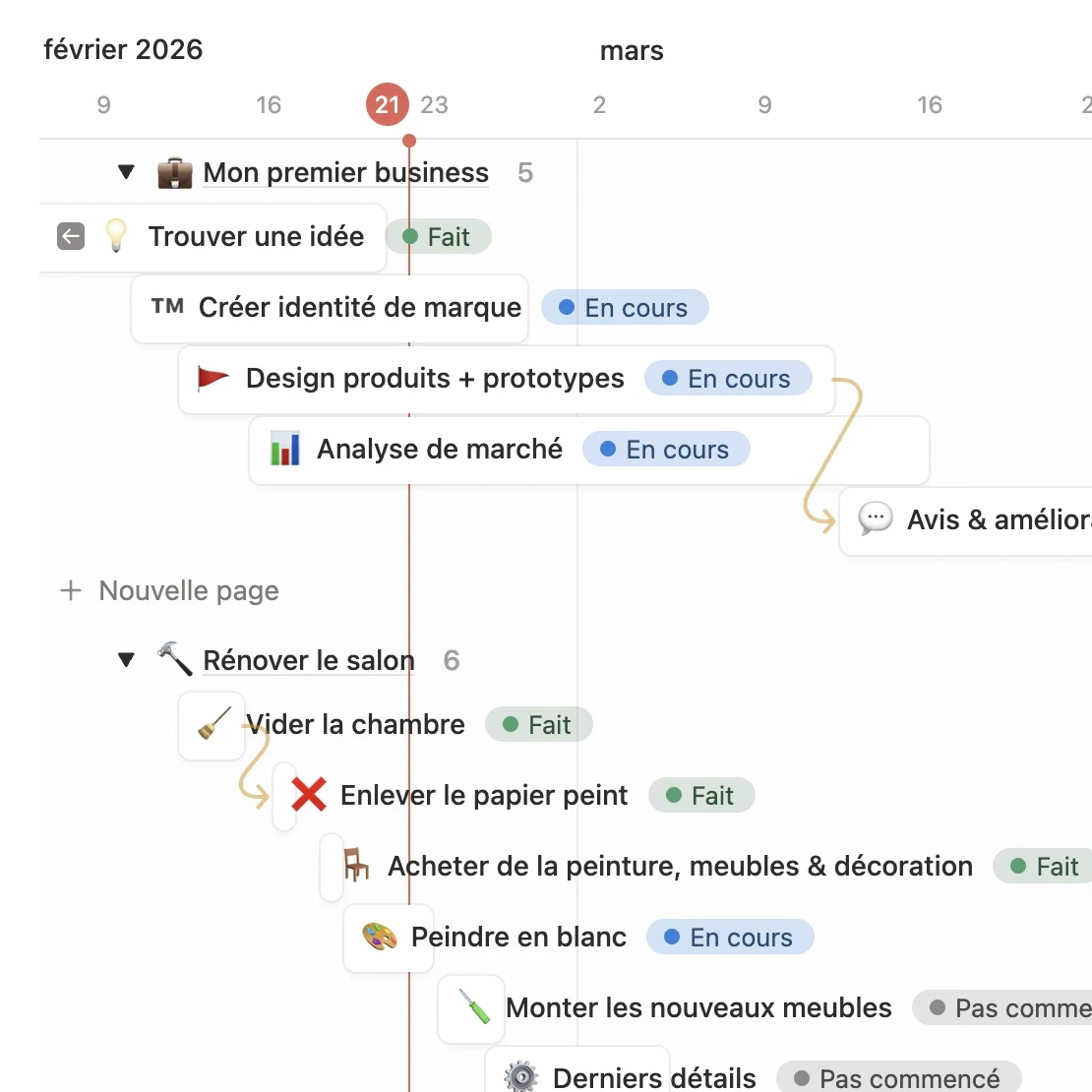Click the En cours badge on Peindre en blanc
This screenshot has width=1092, height=1092.
tap(730, 937)
